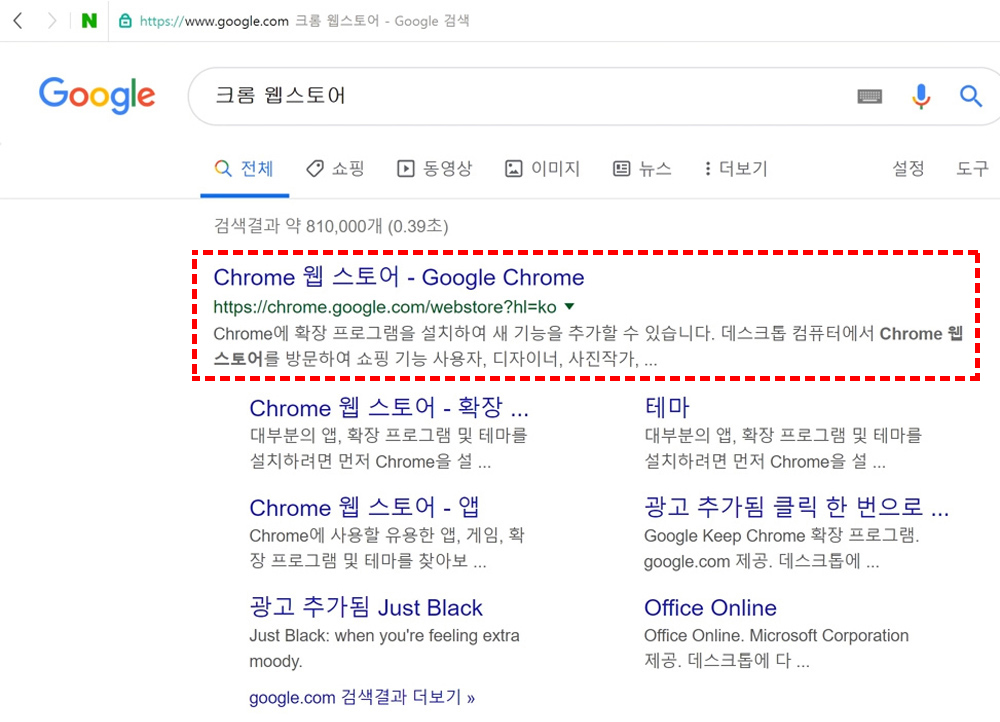The image size is (1000, 722).
Task: Open the 테마 sitelink
Action: 667,408
